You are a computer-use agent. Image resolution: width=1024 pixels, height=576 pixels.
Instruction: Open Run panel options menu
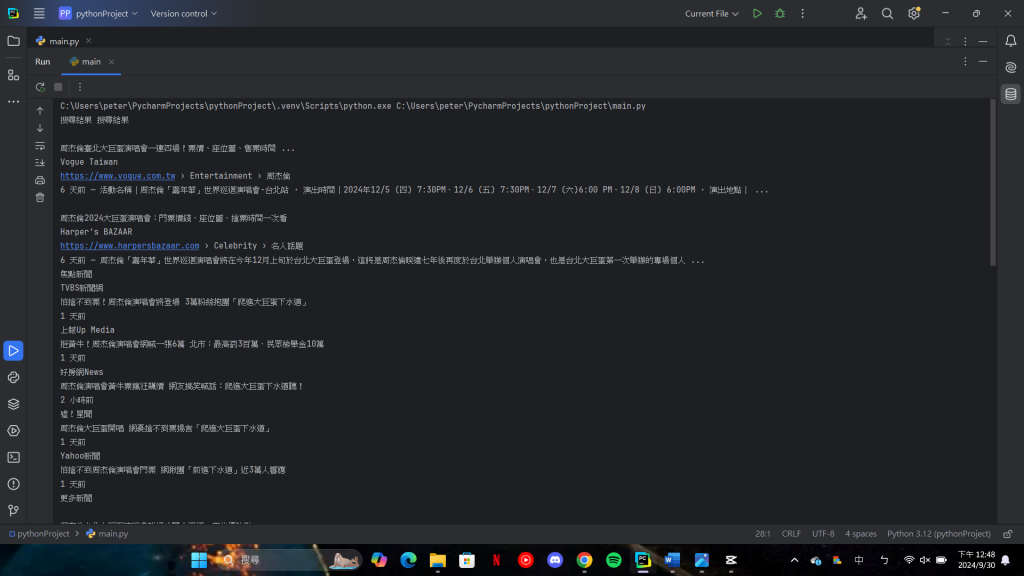[x=965, y=61]
